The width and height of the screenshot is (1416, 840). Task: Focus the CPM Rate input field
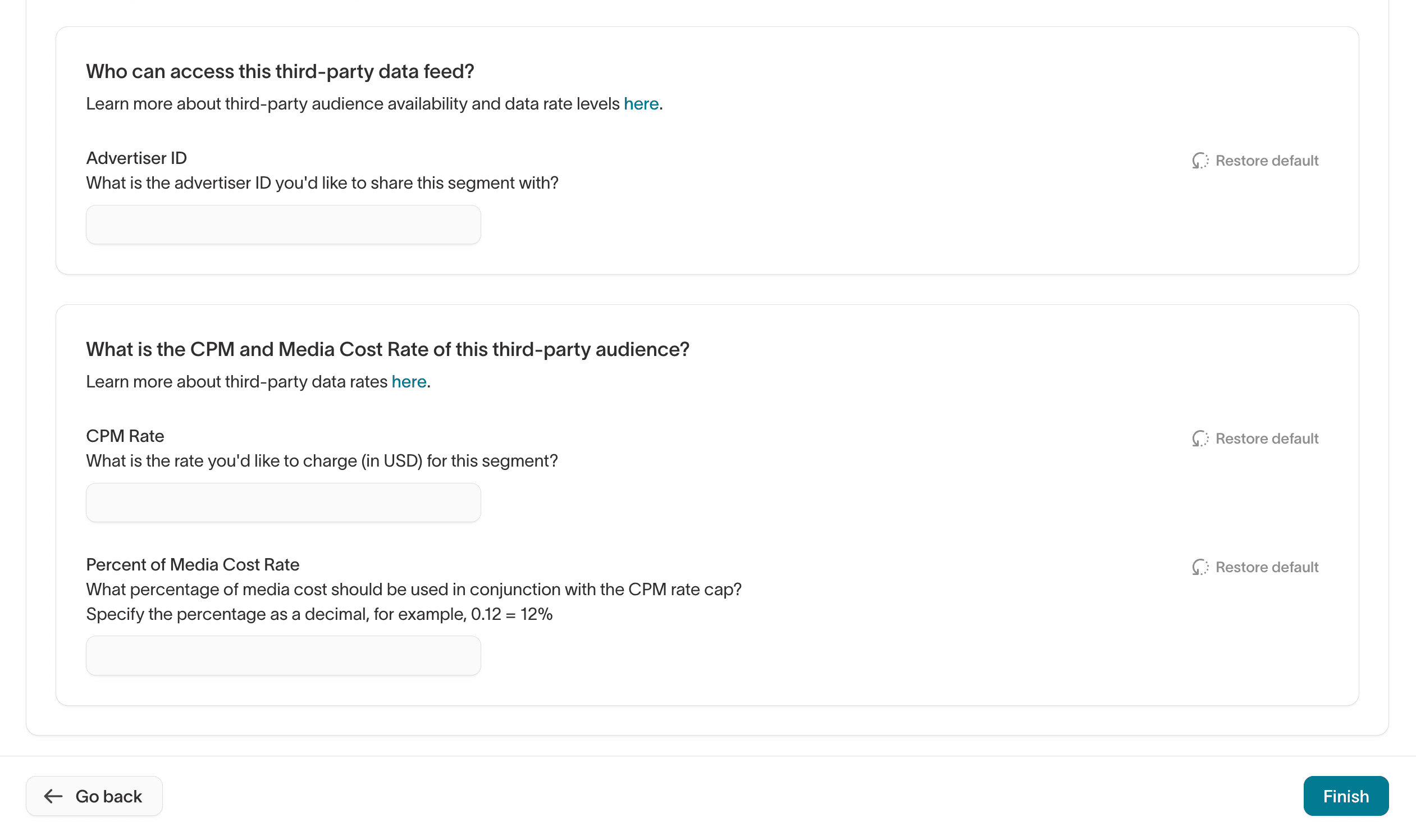point(283,503)
